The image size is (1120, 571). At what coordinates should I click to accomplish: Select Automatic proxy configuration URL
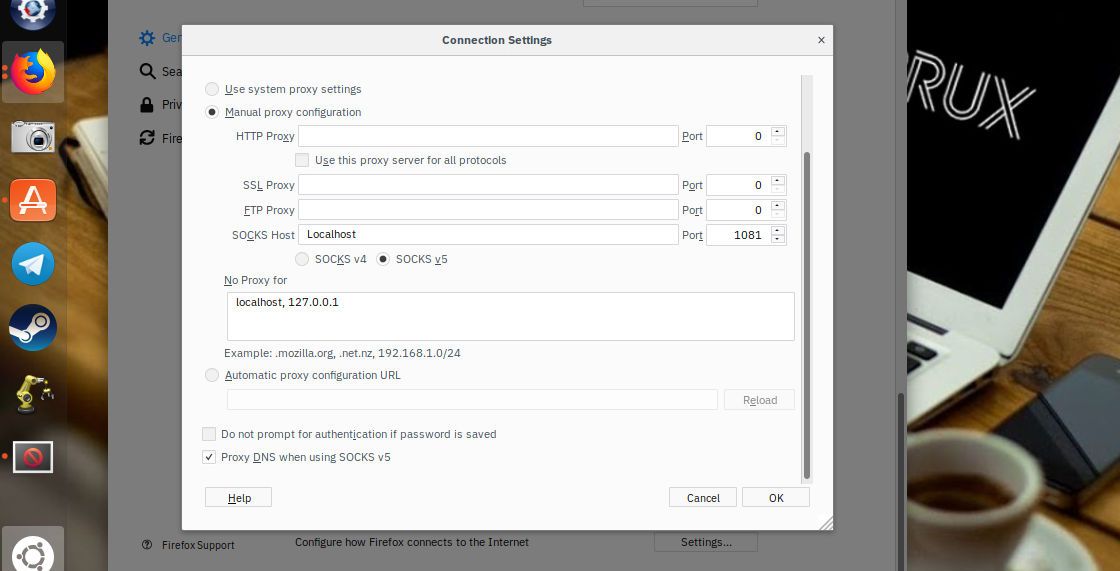coord(212,375)
